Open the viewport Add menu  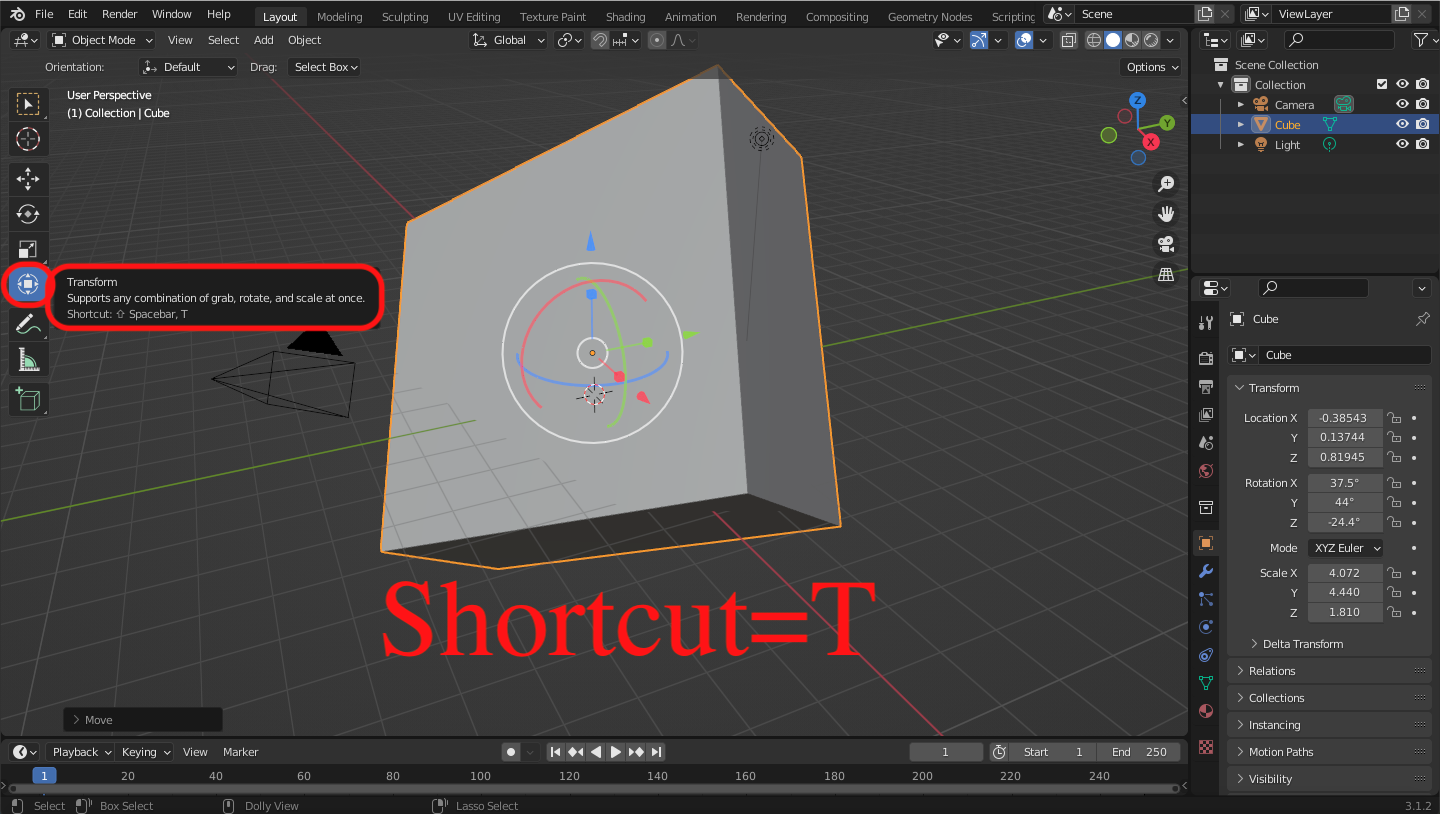click(264, 40)
